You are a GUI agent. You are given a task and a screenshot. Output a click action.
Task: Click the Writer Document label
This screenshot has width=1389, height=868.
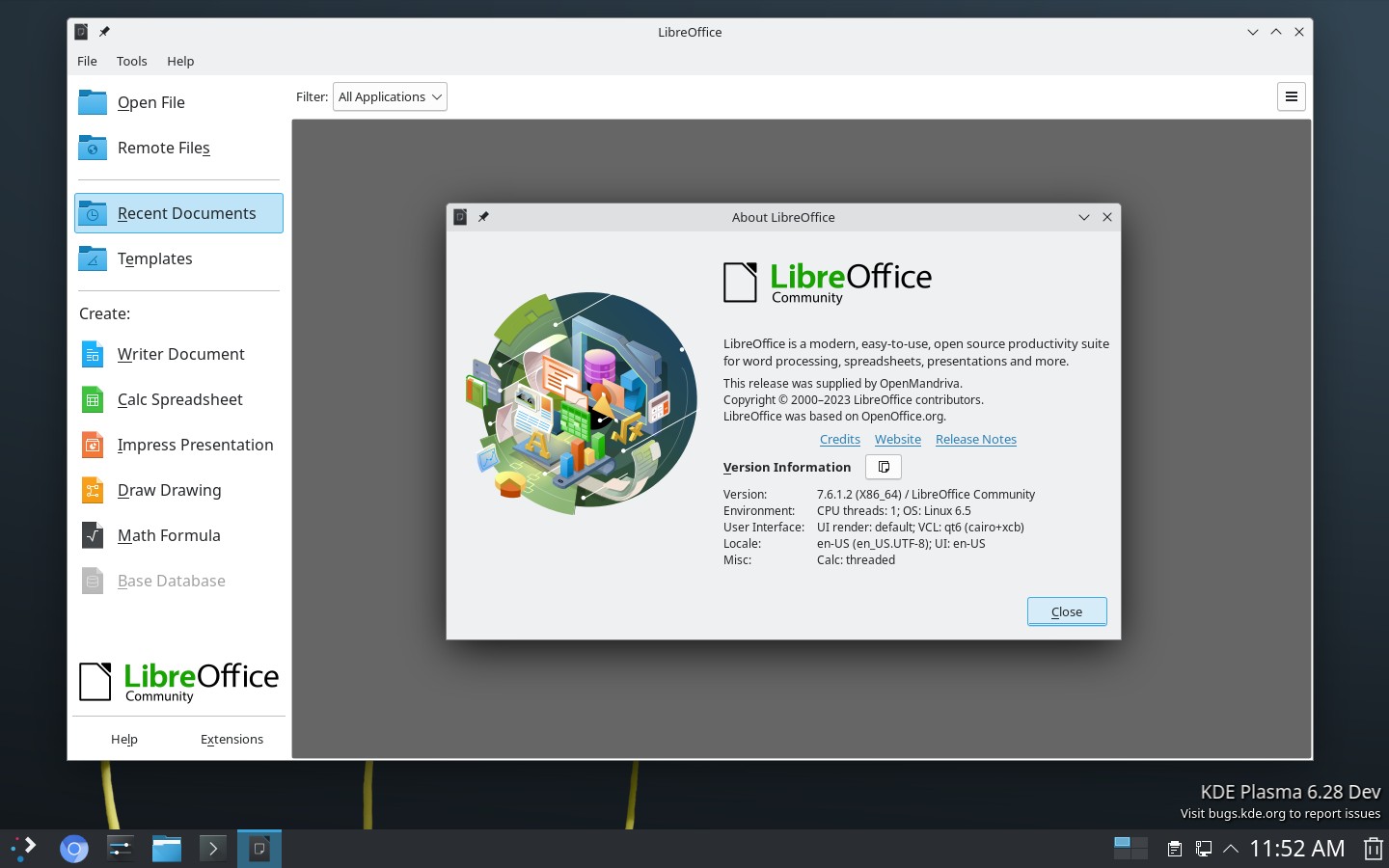tap(181, 354)
